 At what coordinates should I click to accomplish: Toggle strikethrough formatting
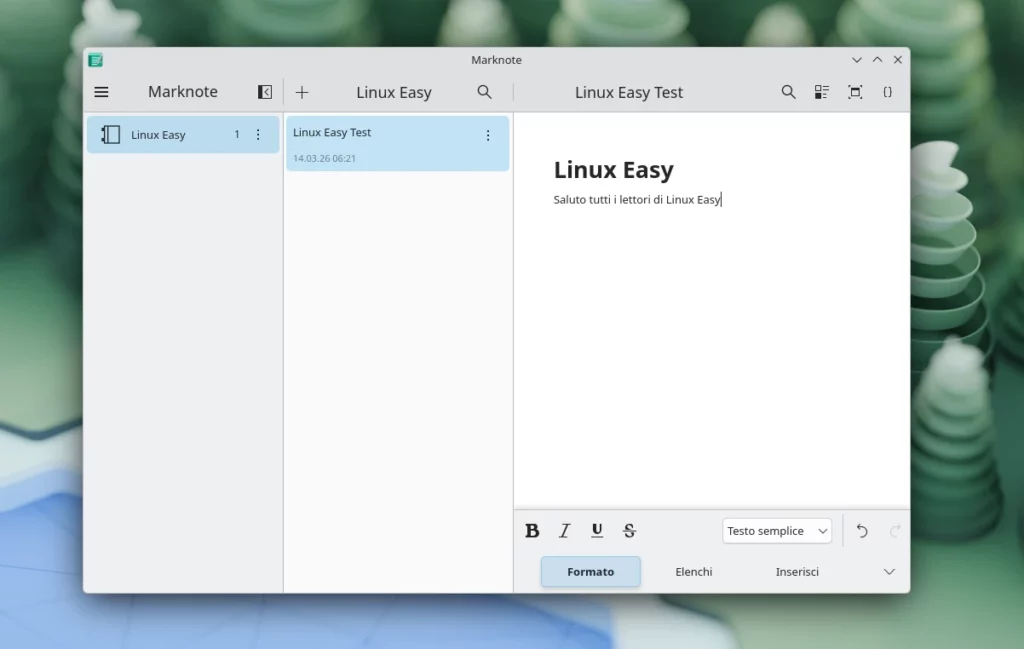click(x=629, y=531)
